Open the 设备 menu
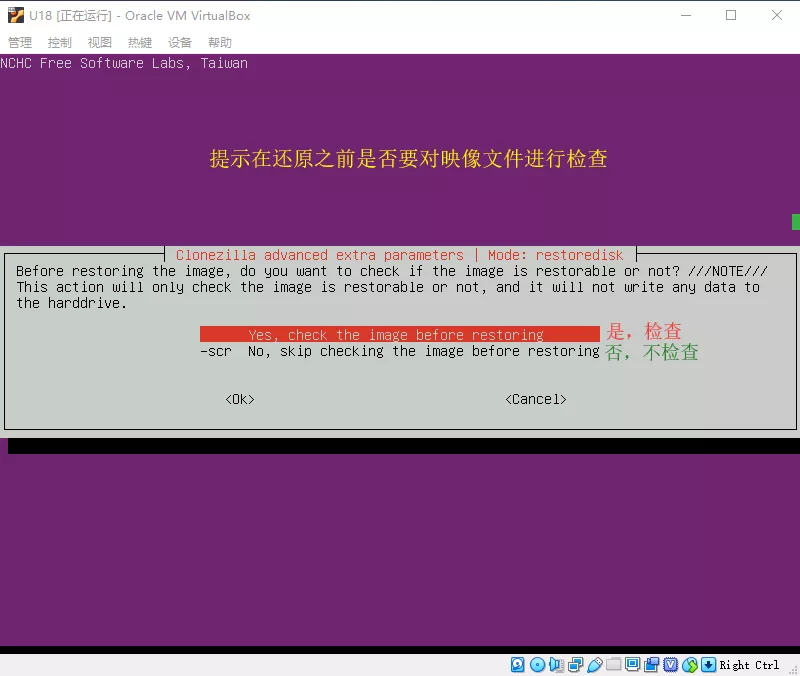 pyautogui.click(x=180, y=42)
